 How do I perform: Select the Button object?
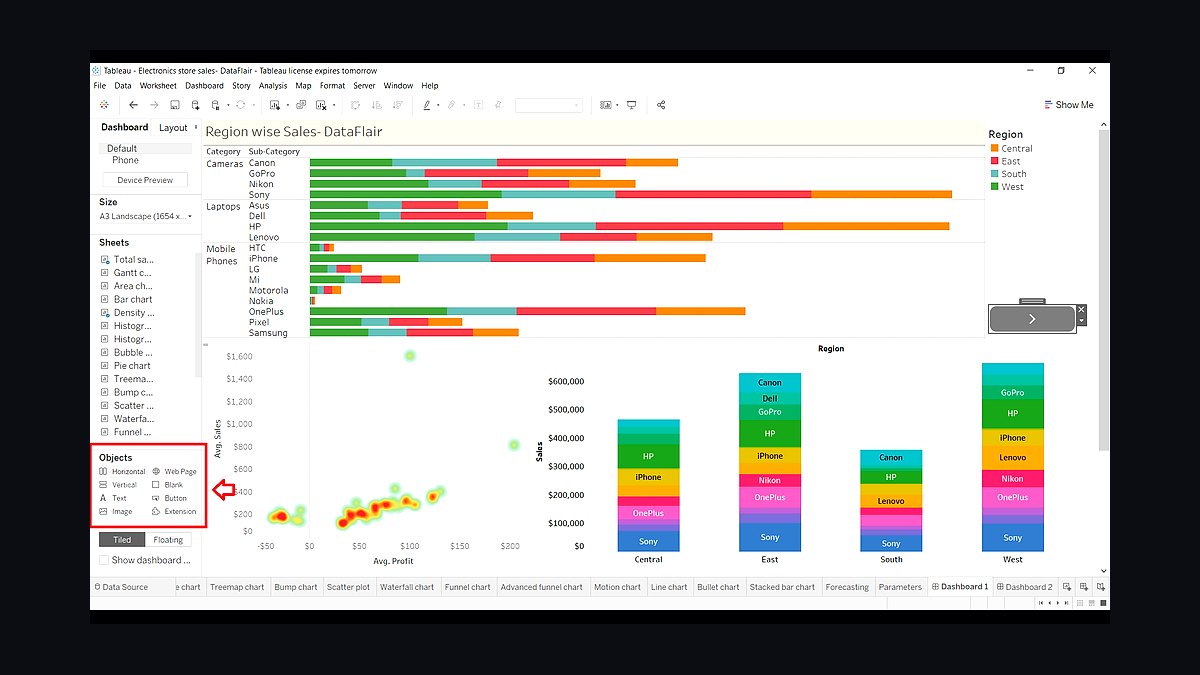[x=169, y=498]
